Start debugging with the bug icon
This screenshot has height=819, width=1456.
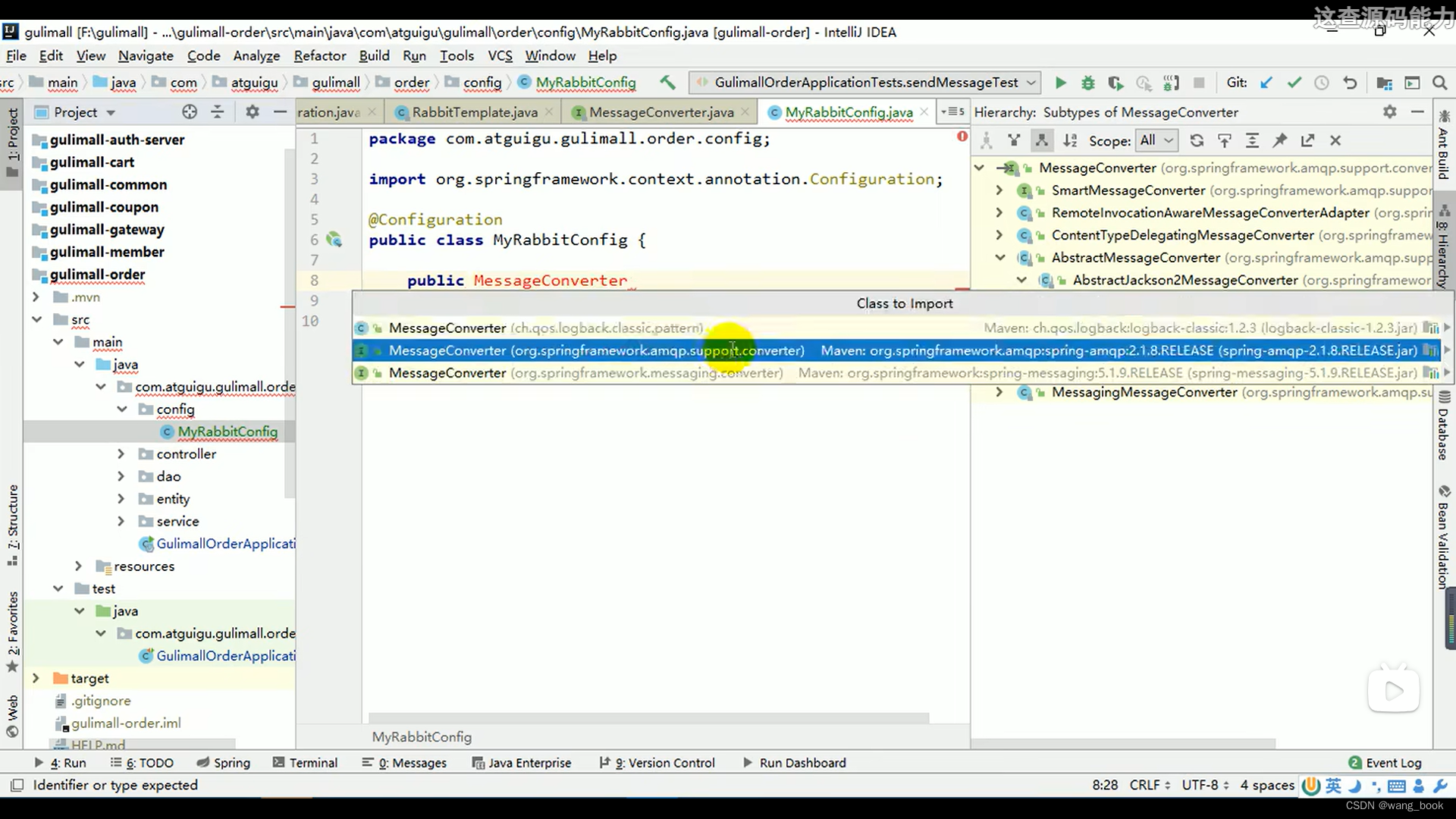(1087, 83)
